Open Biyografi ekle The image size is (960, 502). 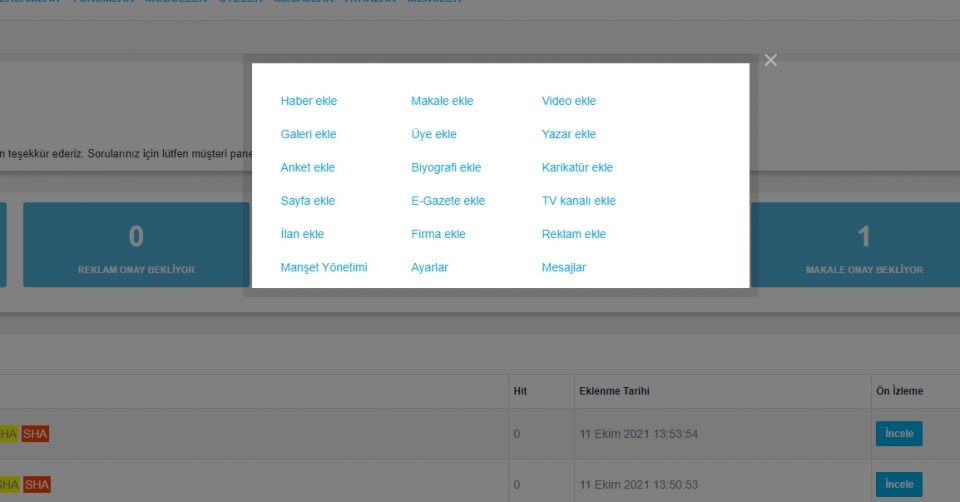pyautogui.click(x=446, y=168)
